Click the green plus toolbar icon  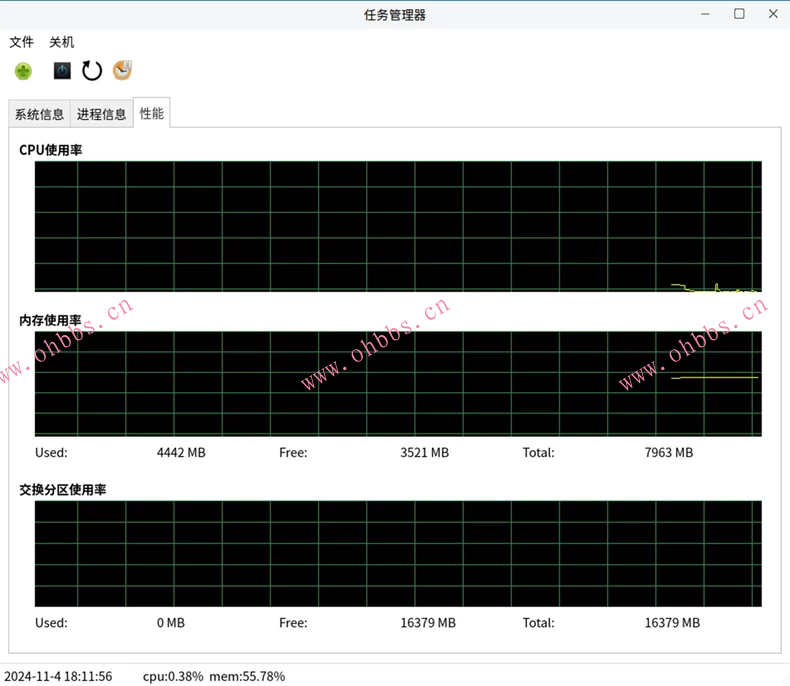coord(23,71)
